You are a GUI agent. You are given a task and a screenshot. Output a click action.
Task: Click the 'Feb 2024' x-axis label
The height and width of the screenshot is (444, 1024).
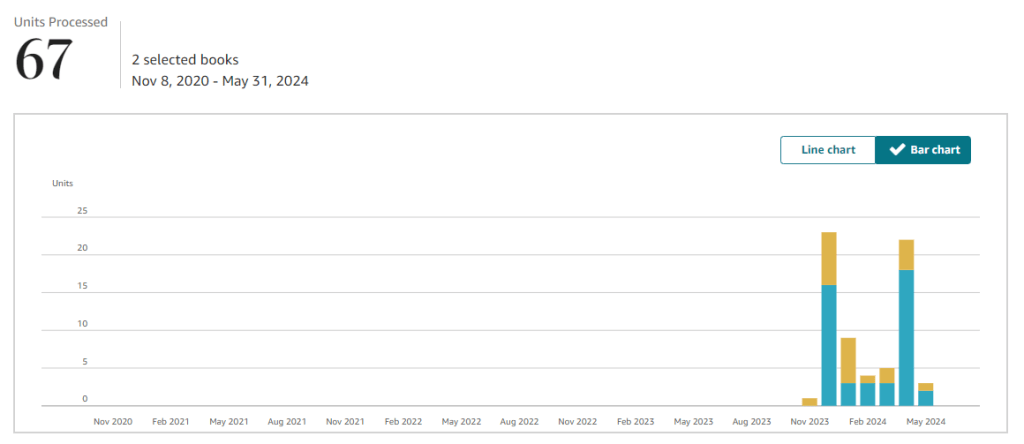tap(867, 422)
